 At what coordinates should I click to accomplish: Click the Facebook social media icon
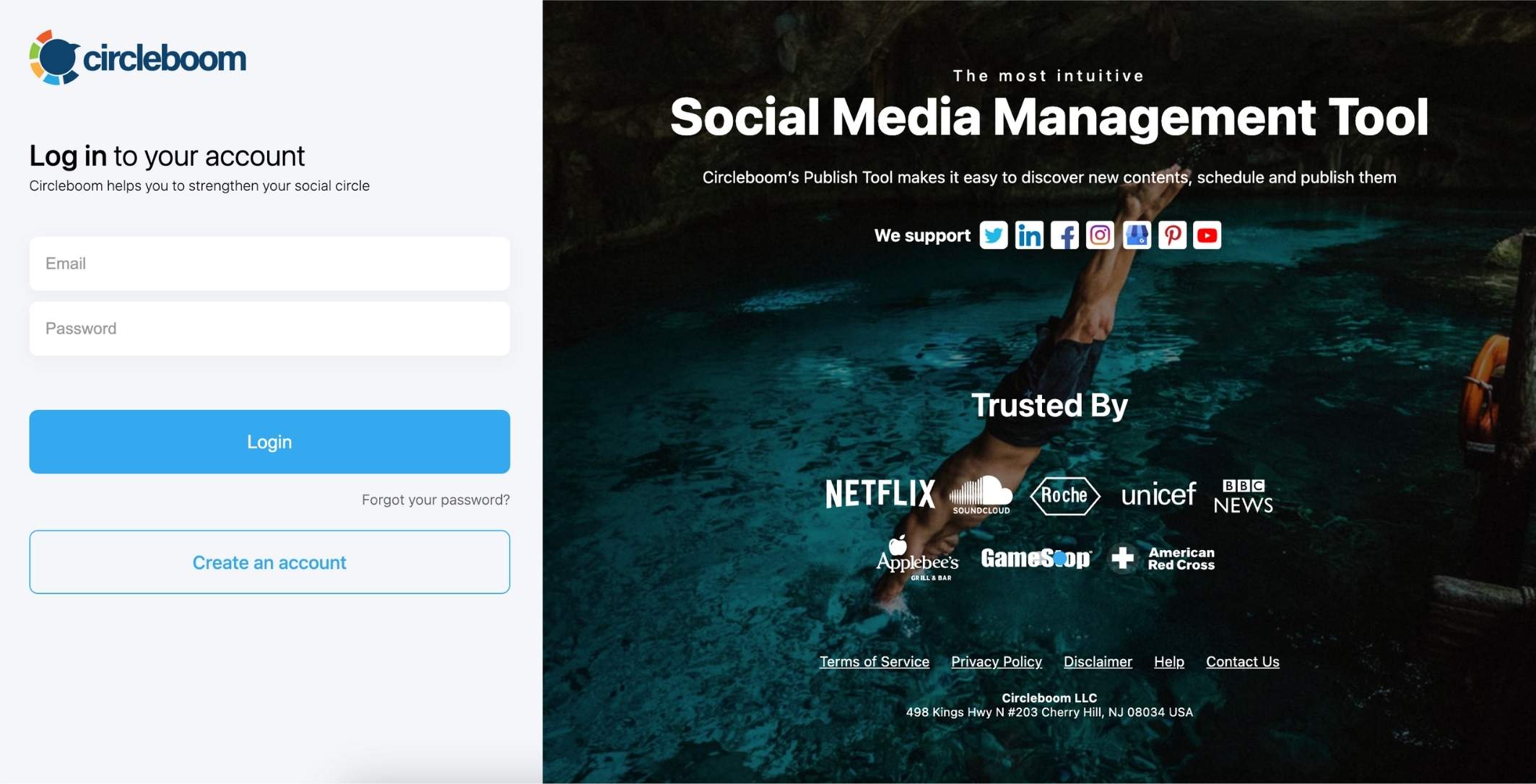(x=1064, y=234)
